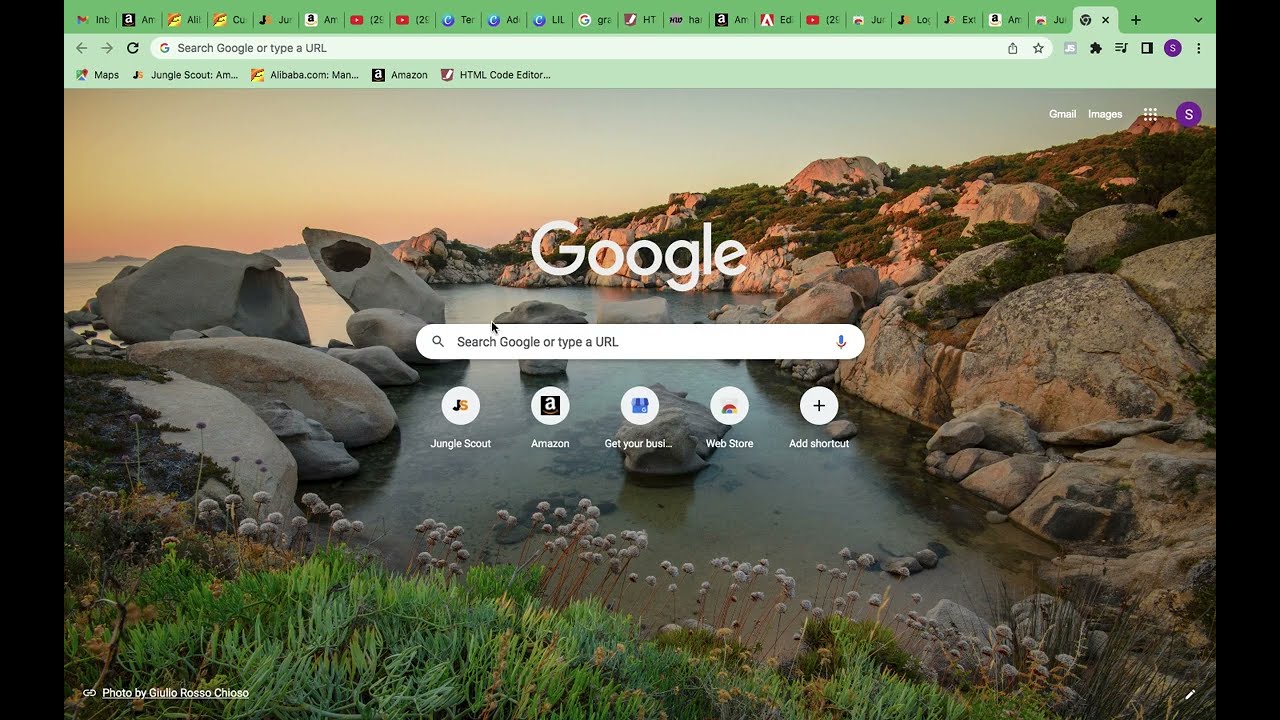Open the 'Get your busi...' shortcut tile
The image size is (1280, 720).
639,418
